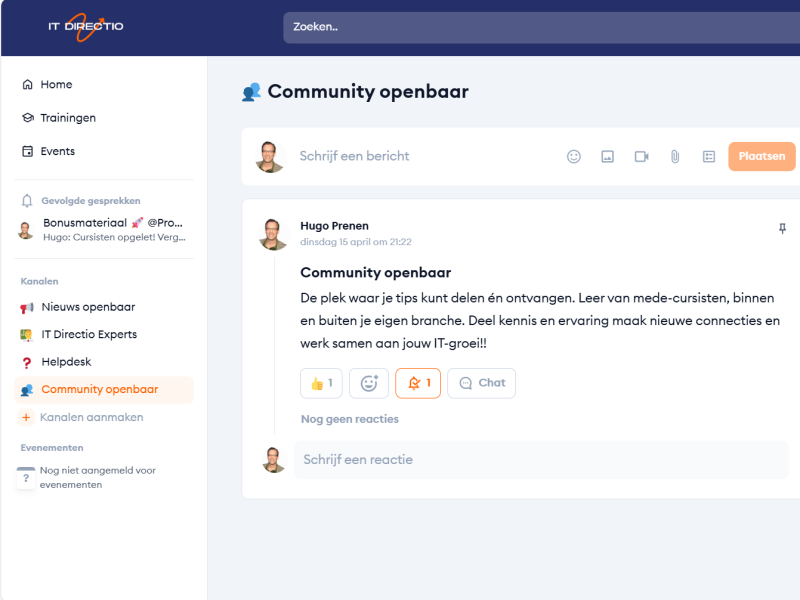Click the pin icon on Hugo's post

click(782, 229)
